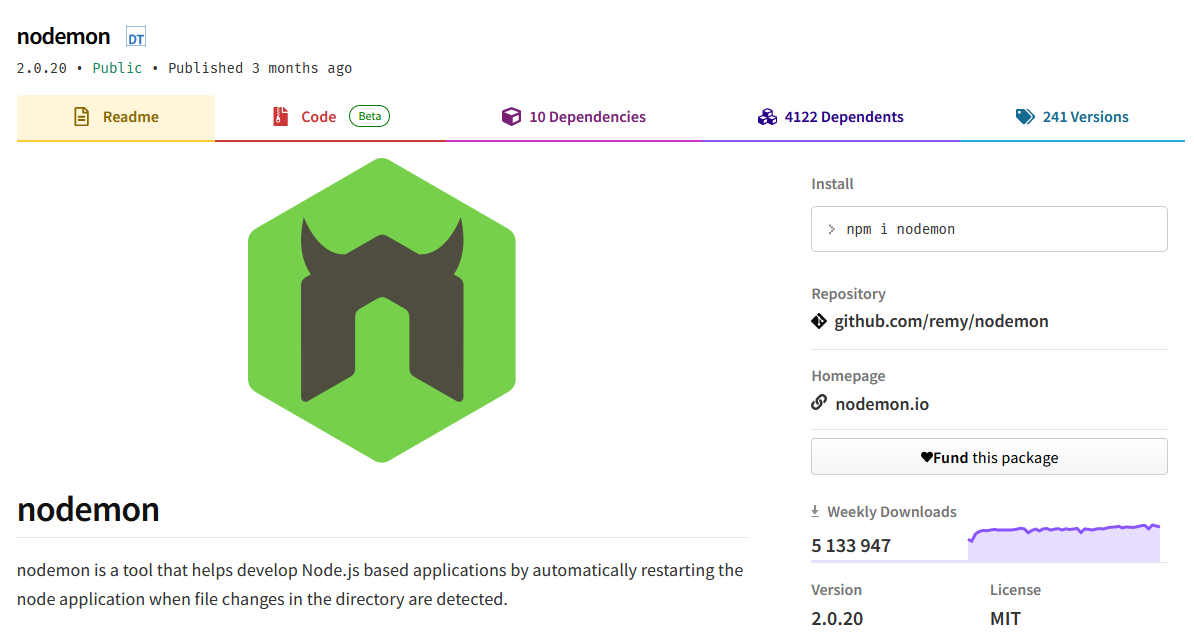Screen dimensions: 1194x636
Task: Click the Versions tags icon
Action: click(1025, 117)
